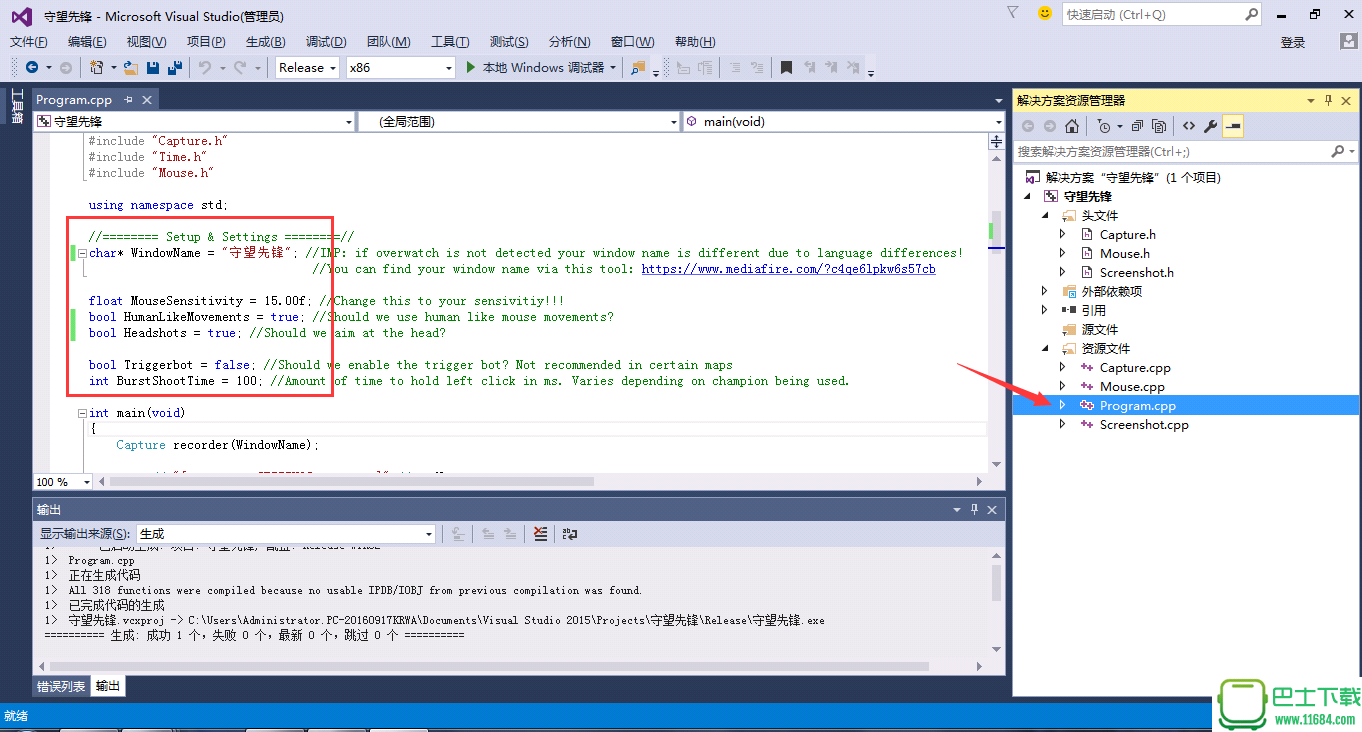Screen dimensions: 1362x732
Task: Click the Home icon in Solution Explorer
Action: [1072, 126]
